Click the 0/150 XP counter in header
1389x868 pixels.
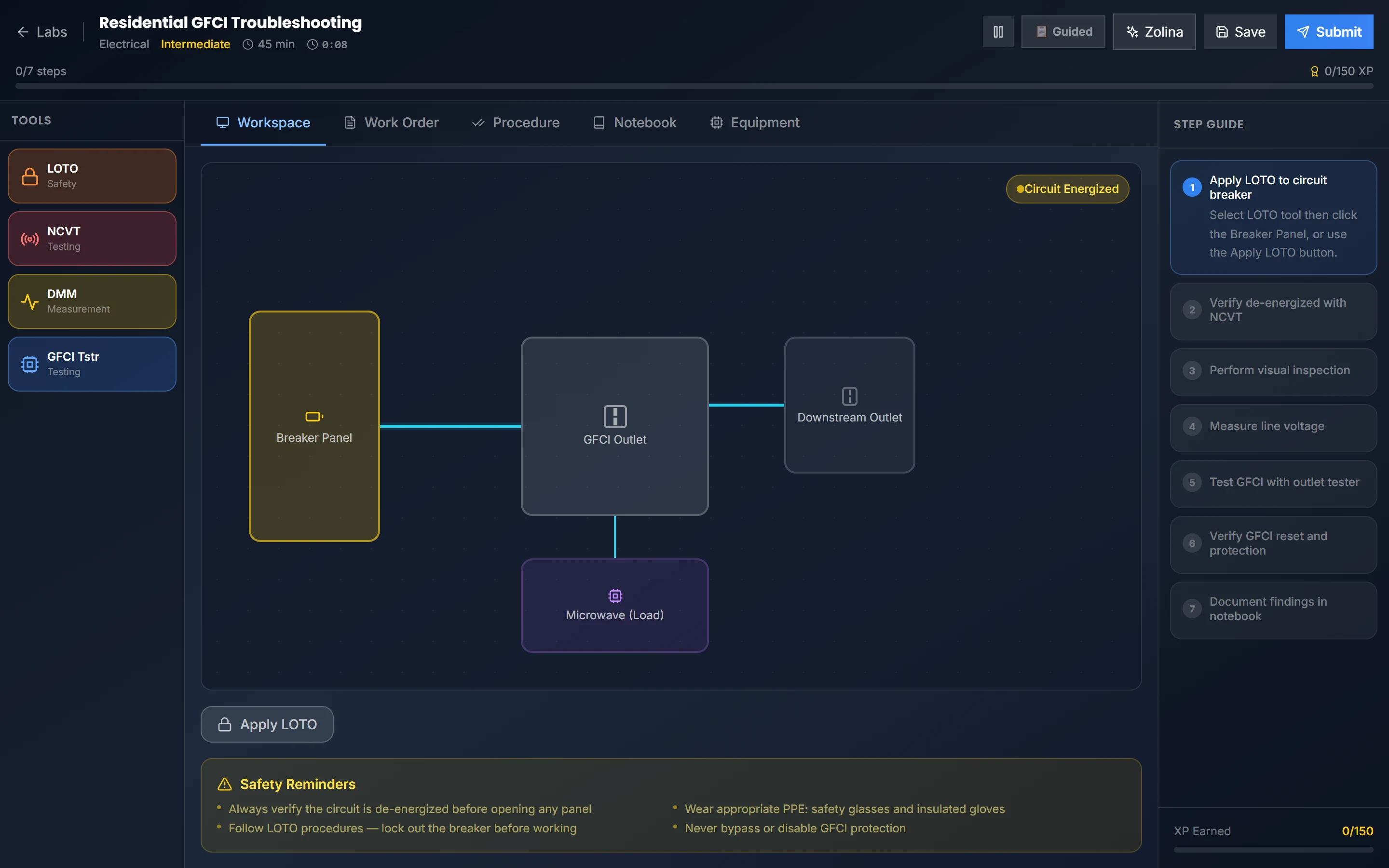click(x=1341, y=71)
